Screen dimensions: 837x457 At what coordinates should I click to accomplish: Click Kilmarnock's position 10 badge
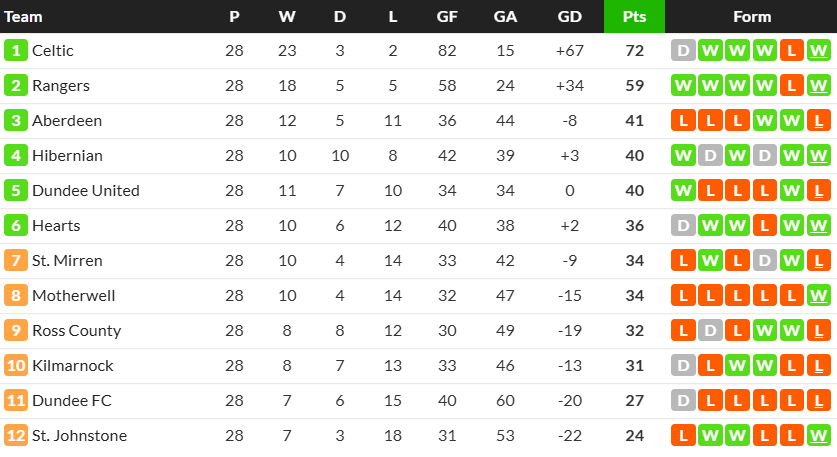click(16, 366)
